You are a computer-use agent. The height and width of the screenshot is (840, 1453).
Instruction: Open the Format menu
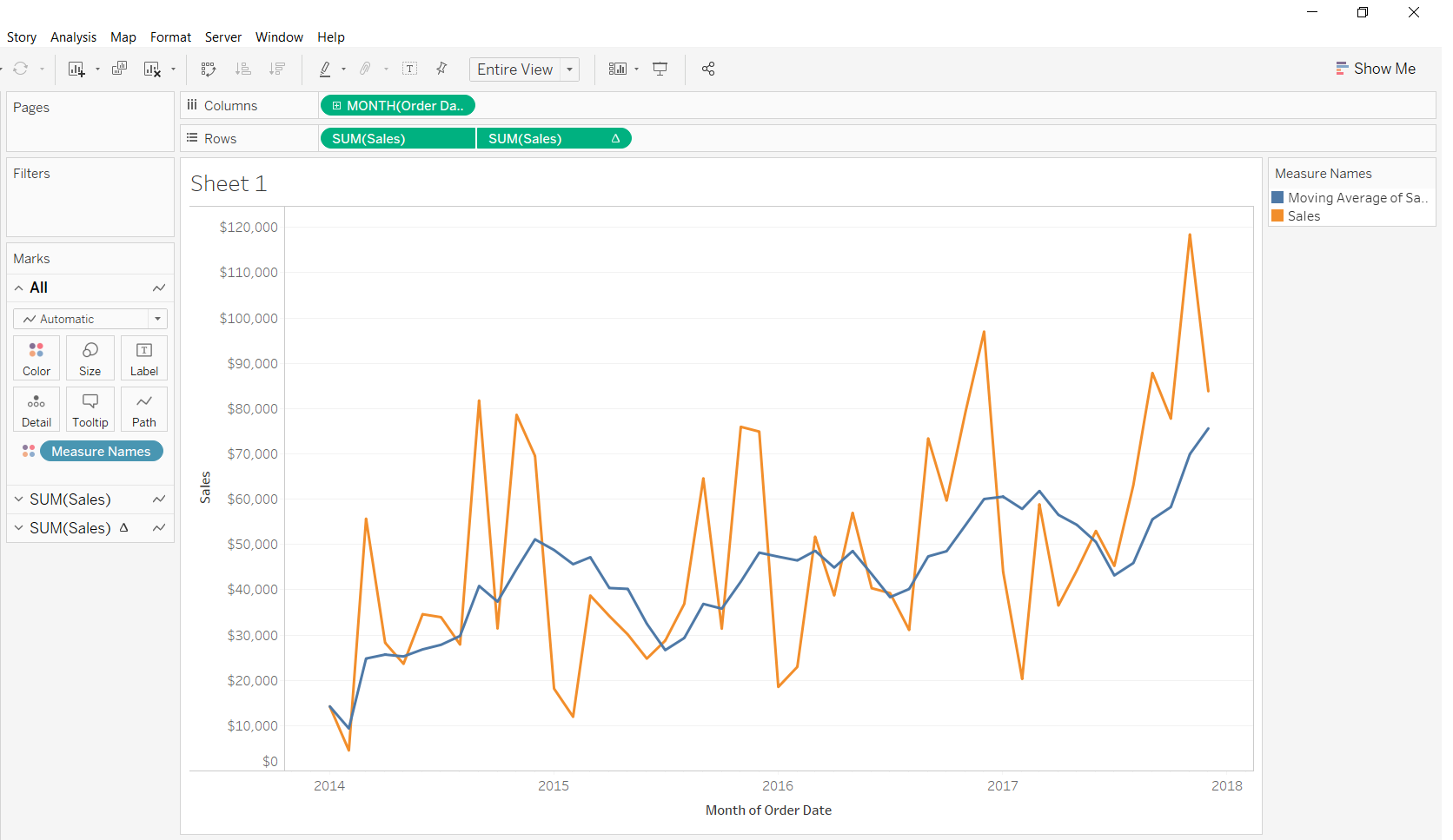click(170, 37)
